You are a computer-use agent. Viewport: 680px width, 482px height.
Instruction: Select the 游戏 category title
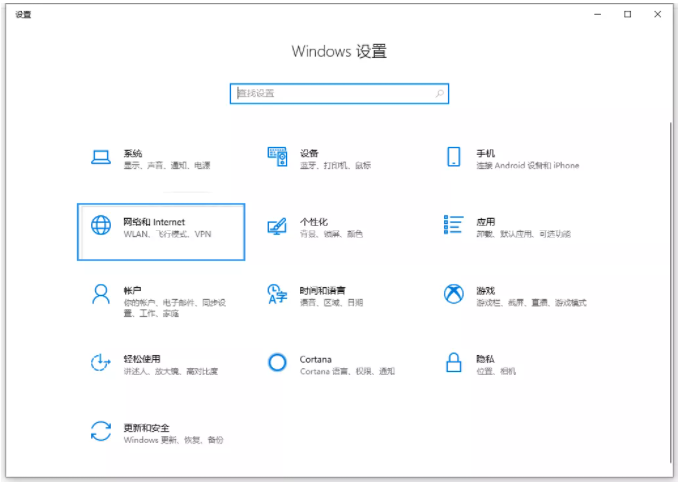[485, 291]
